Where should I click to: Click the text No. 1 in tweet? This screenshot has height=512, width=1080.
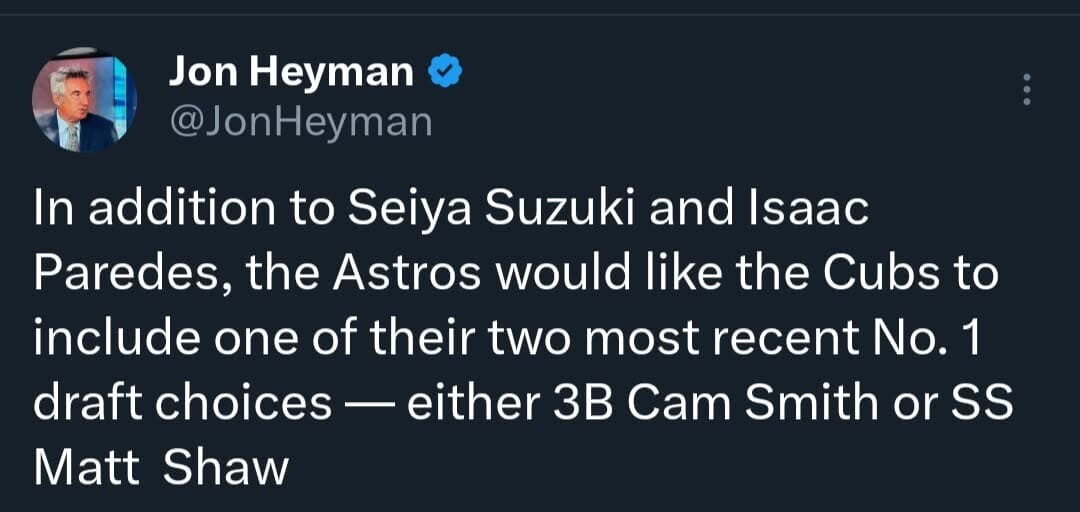[x=935, y=338]
